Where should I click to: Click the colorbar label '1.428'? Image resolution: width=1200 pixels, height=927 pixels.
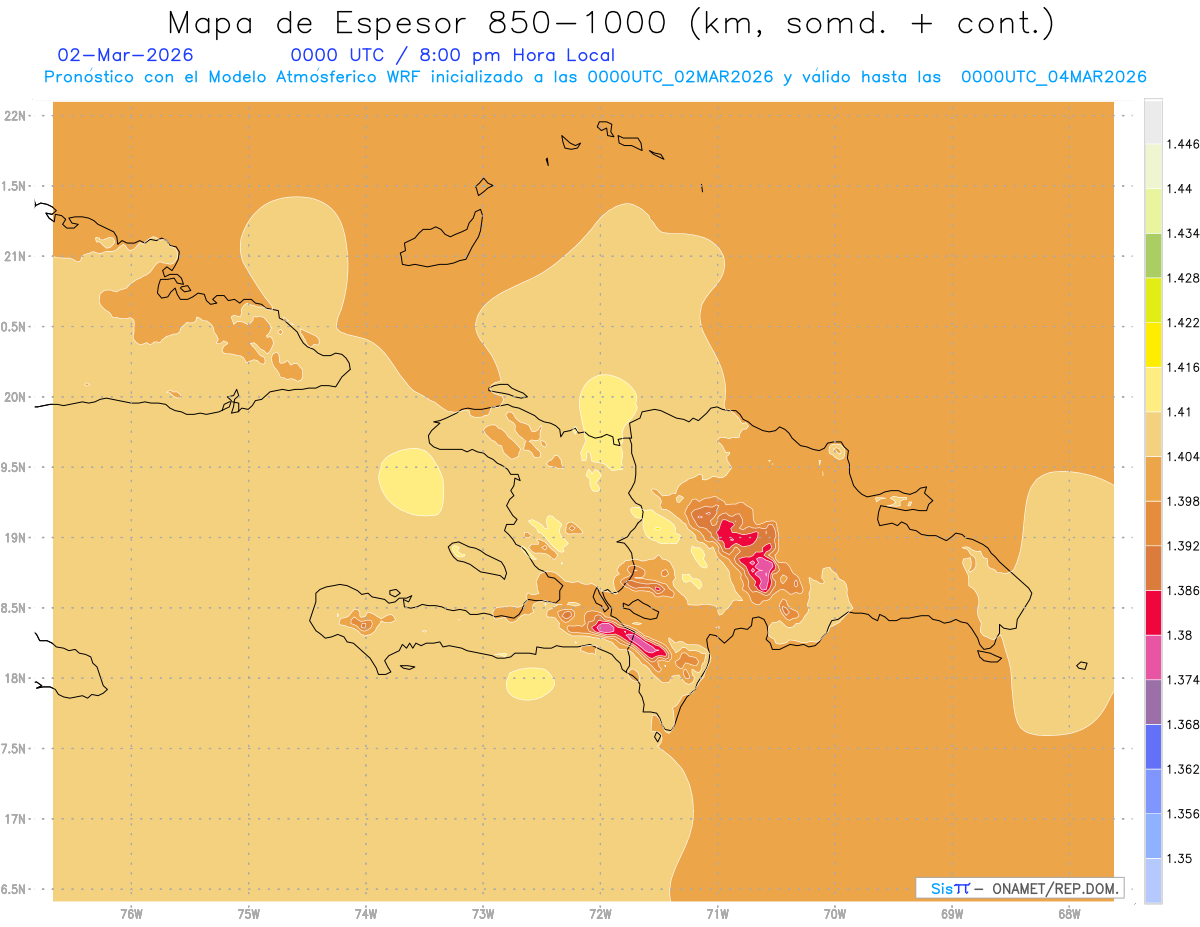tap(1183, 278)
